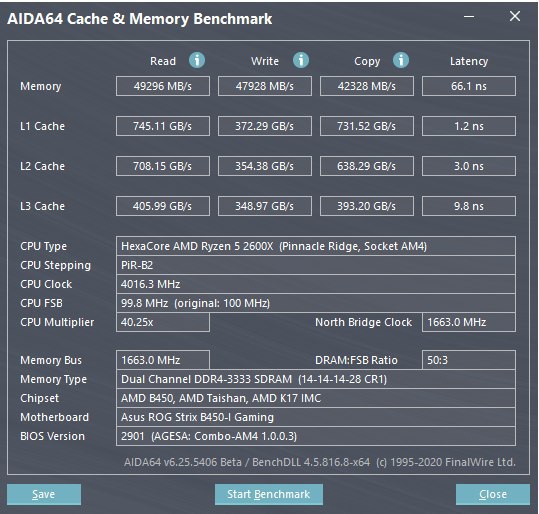
Task: Click the L3 Cache Write value 348.97 GB/s
Action: 265,206
